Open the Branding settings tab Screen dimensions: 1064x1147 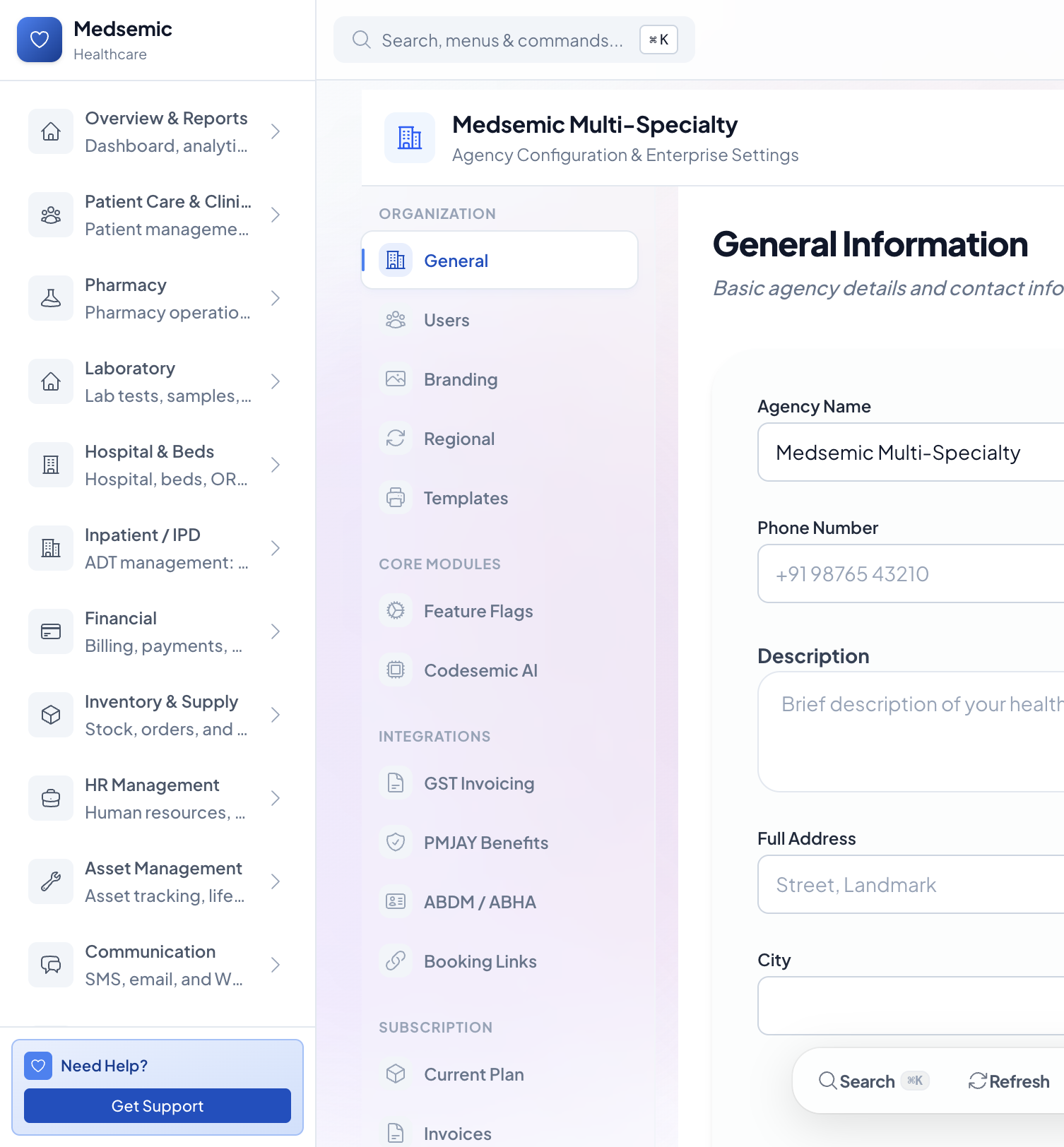point(461,379)
